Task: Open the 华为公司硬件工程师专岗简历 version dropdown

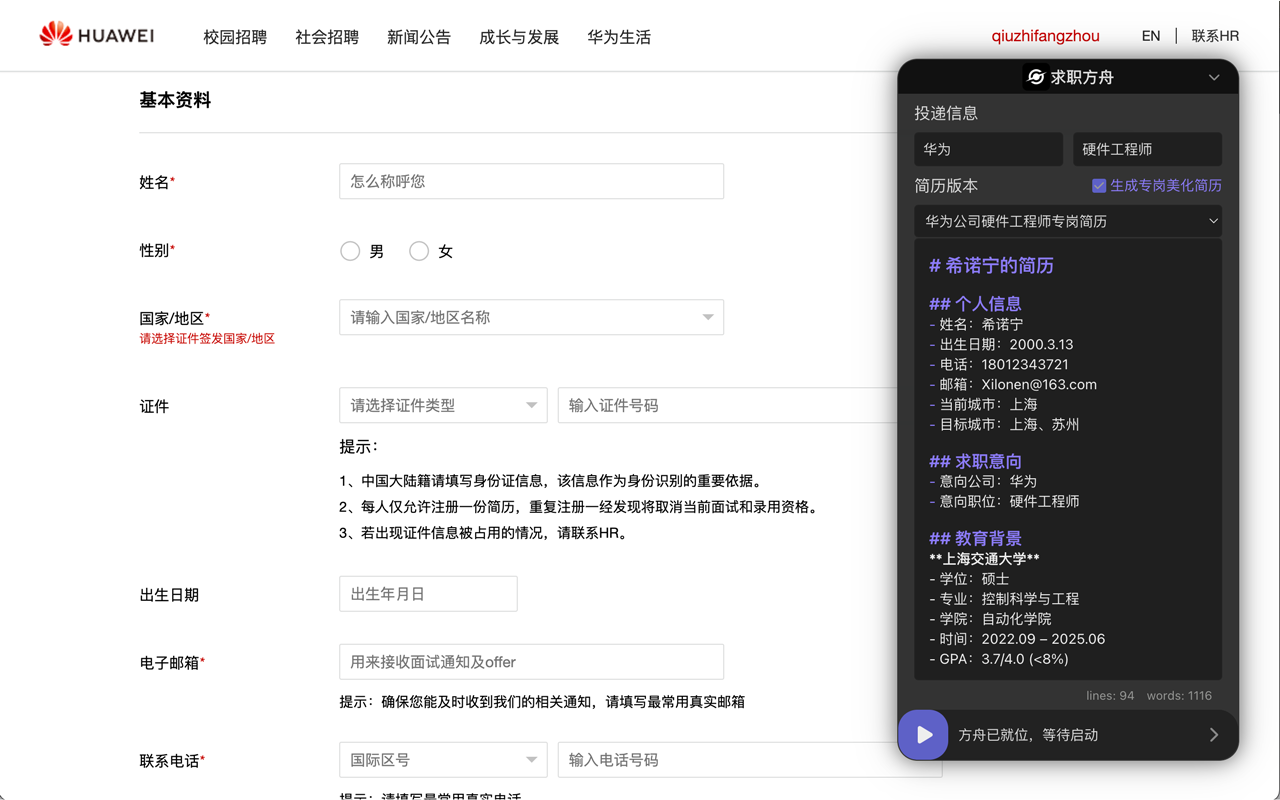Action: (1068, 221)
